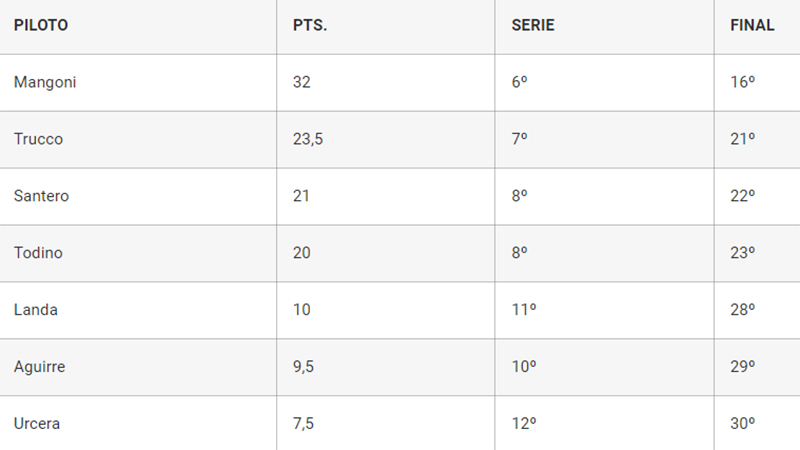Select Urcera's 12º serie position
The width and height of the screenshot is (800, 450).
point(524,424)
